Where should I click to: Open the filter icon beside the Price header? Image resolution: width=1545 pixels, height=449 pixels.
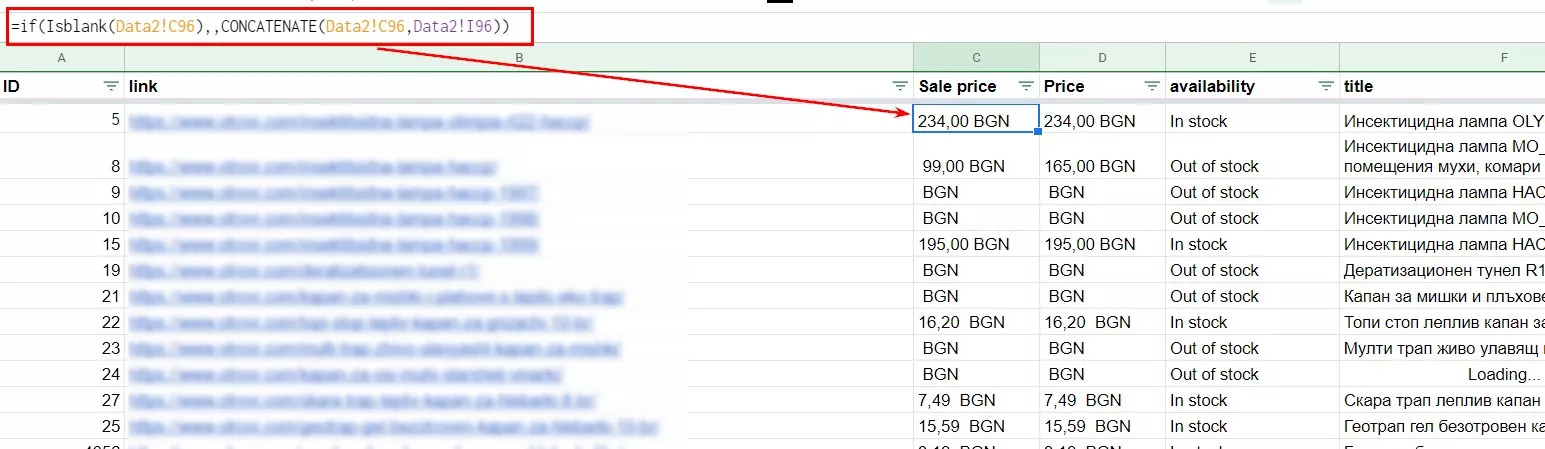click(1152, 87)
